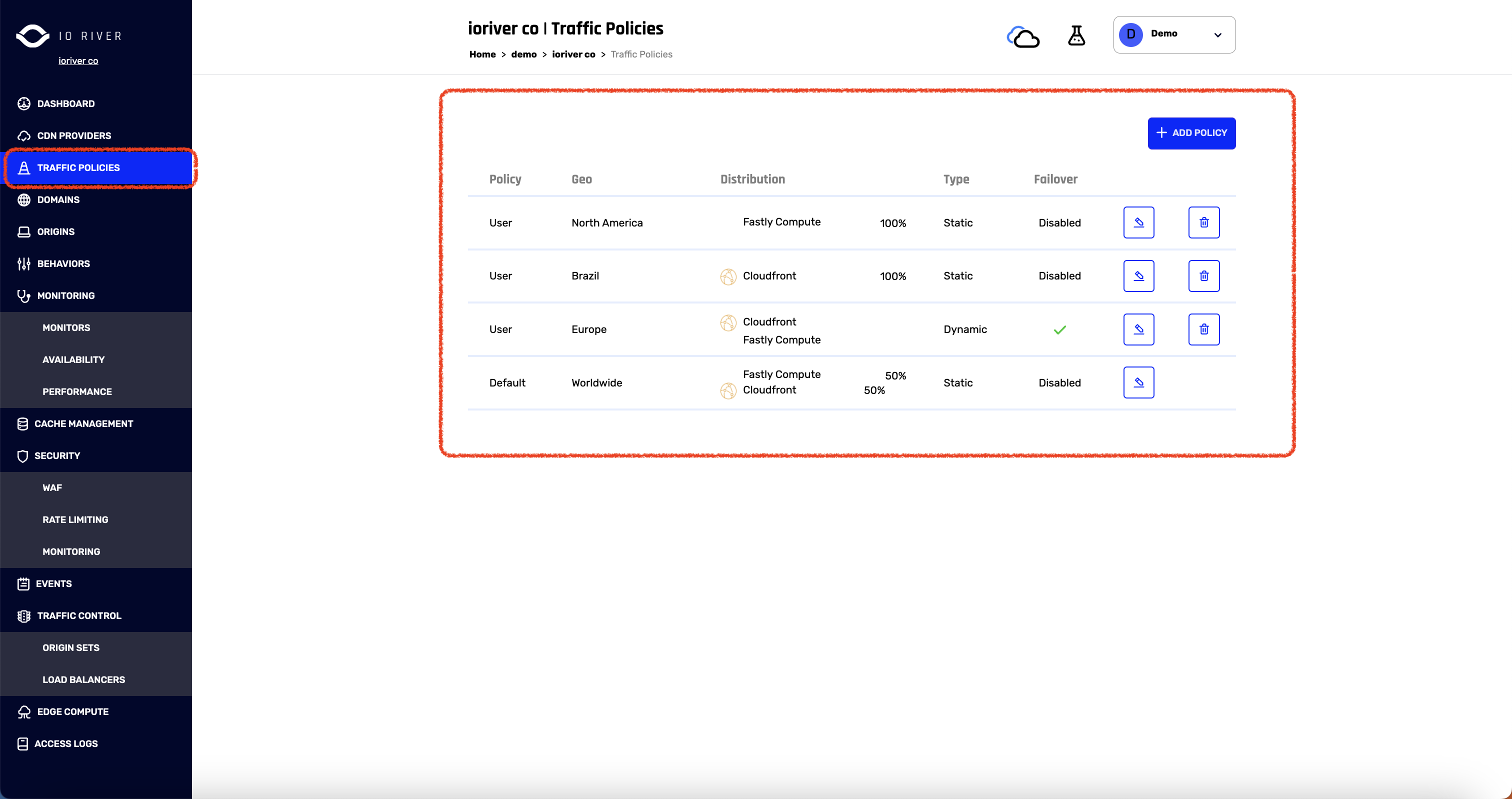The image size is (1512, 799).
Task: Click the "North America" geo cell
Action: tap(607, 223)
